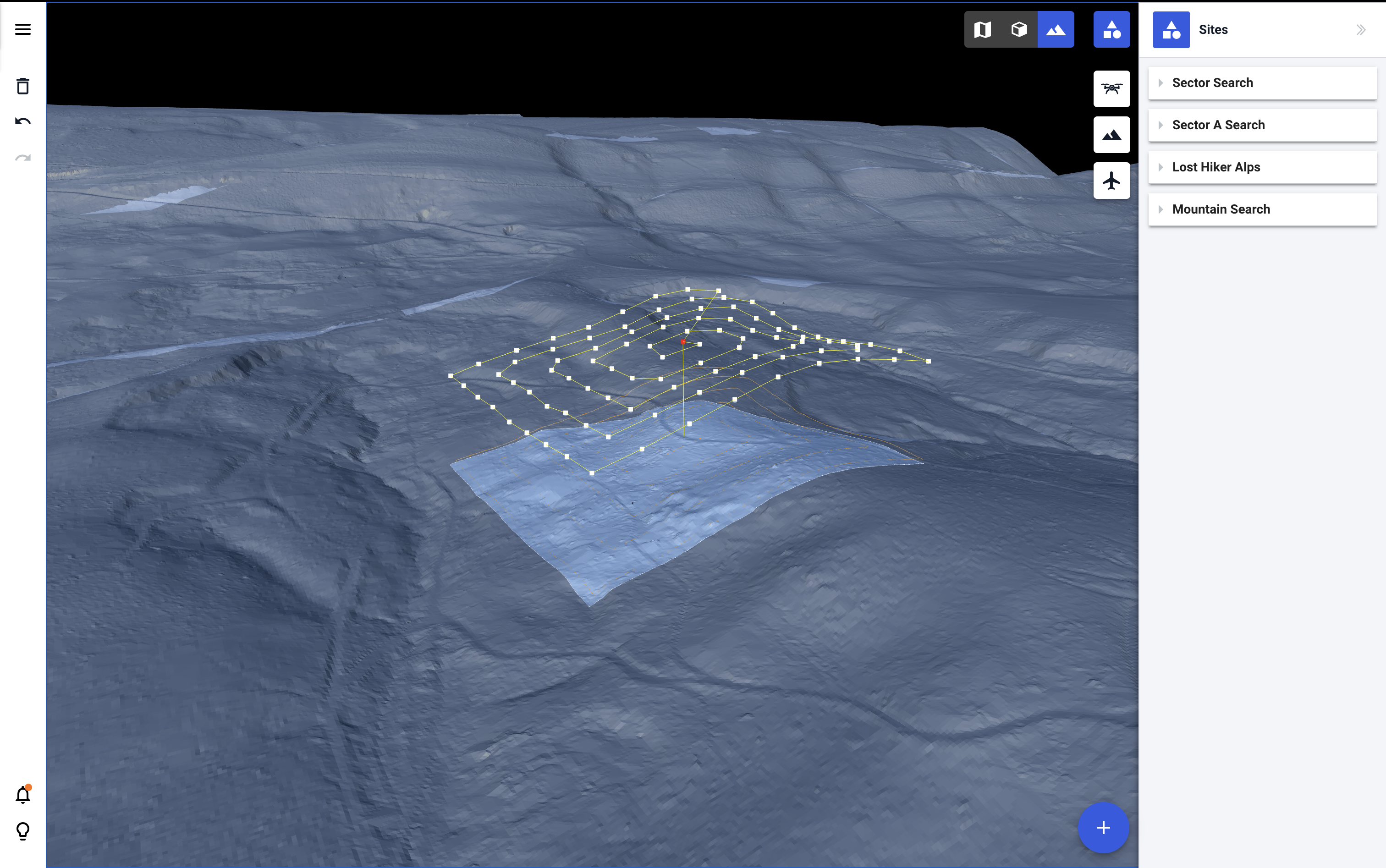Viewport: 1386px width, 868px height.
Task: Click the redo arrow icon
Action: (x=23, y=158)
